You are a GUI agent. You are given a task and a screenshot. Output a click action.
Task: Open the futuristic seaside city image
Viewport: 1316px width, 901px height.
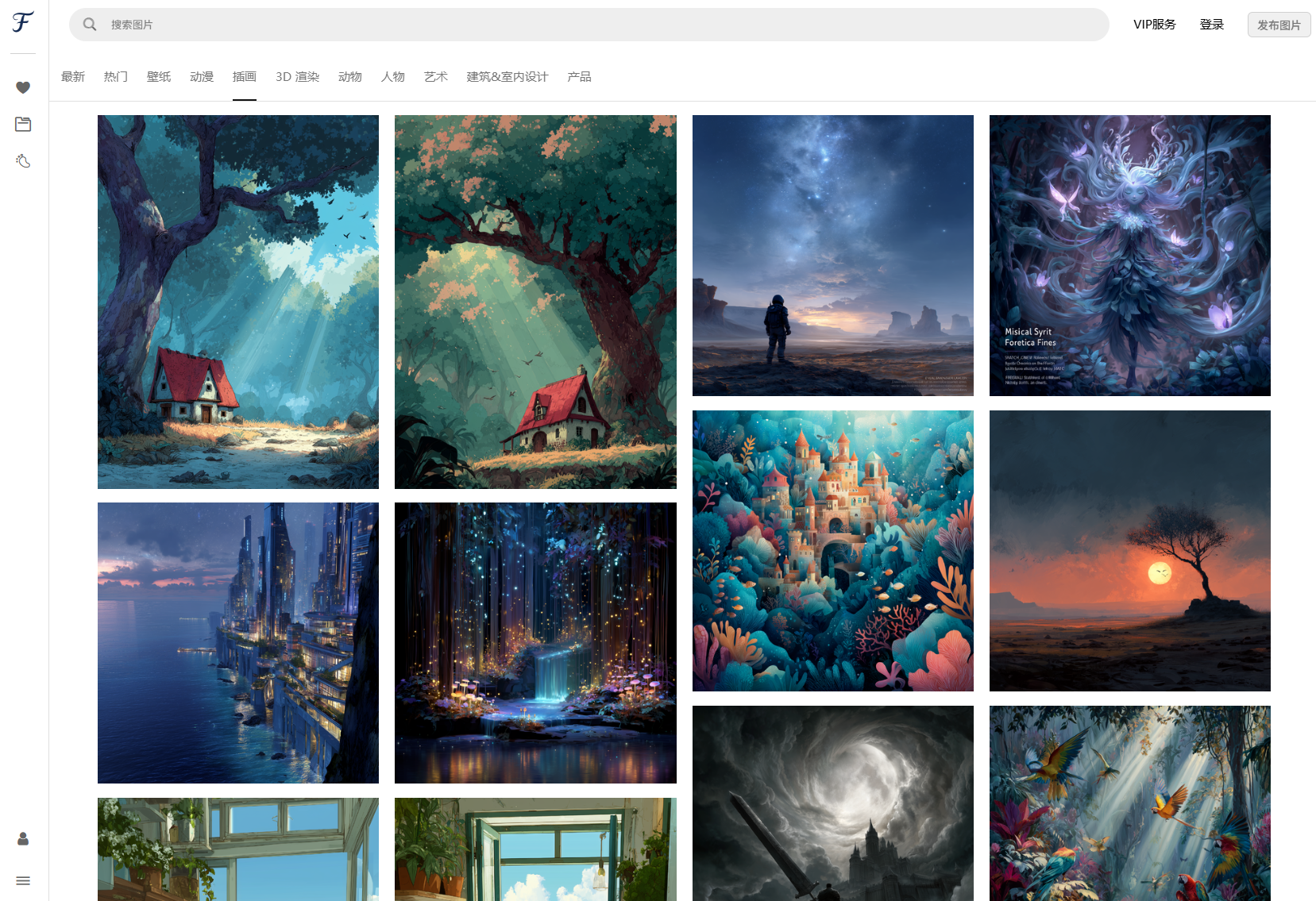pos(238,643)
